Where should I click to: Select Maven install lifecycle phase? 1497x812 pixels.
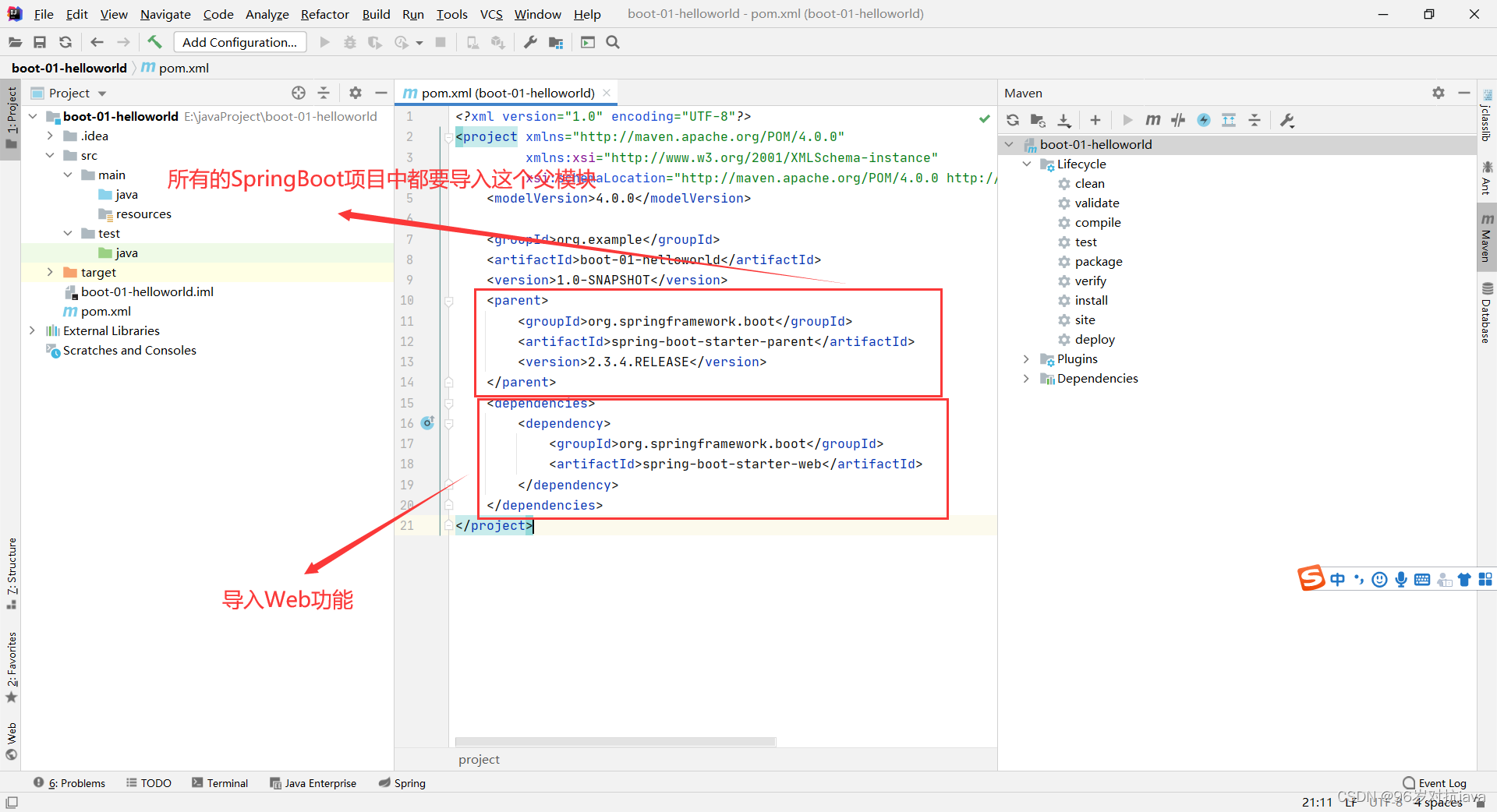[1091, 300]
